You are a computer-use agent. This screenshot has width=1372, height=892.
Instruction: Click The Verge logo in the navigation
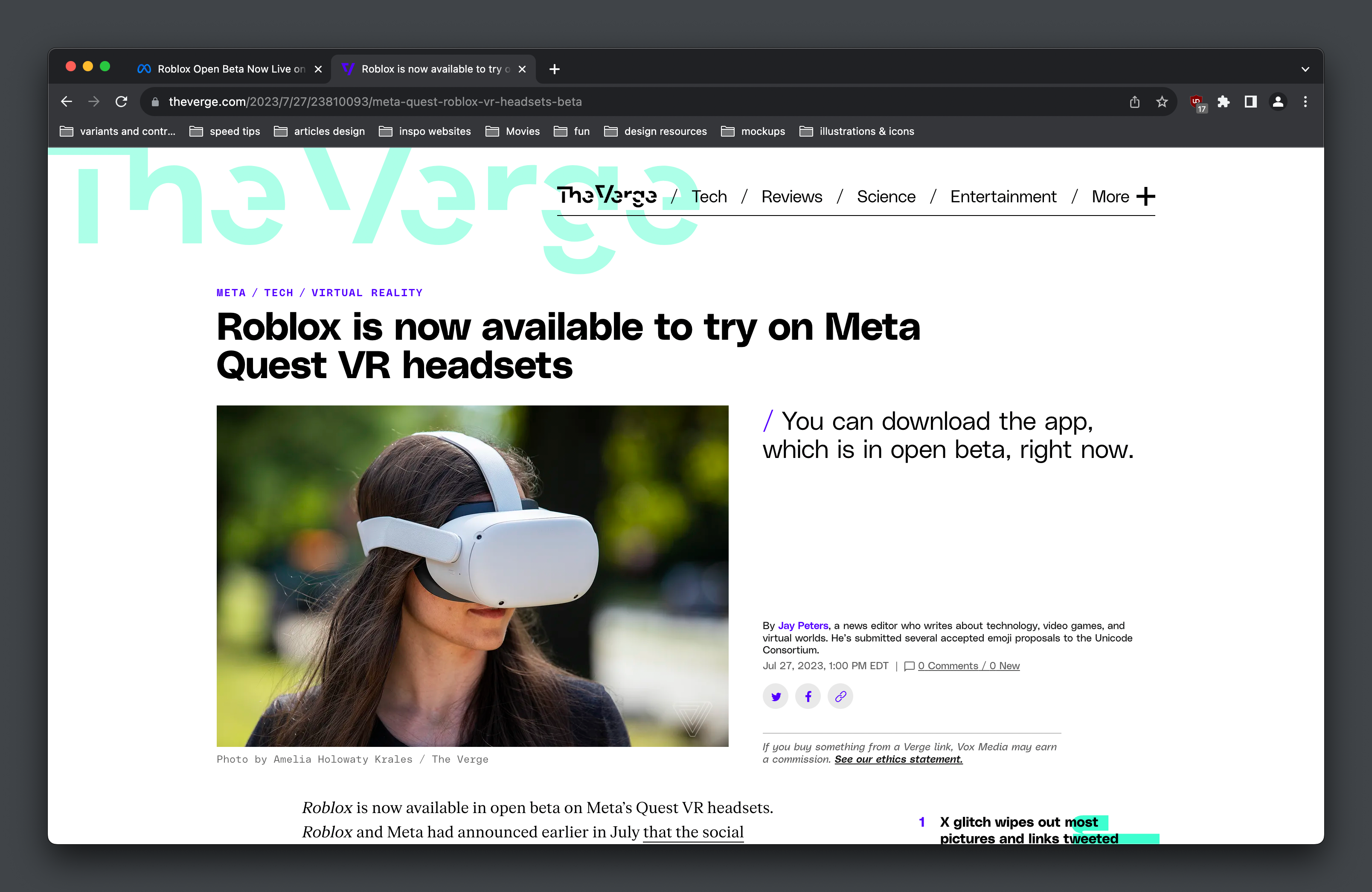tap(607, 196)
